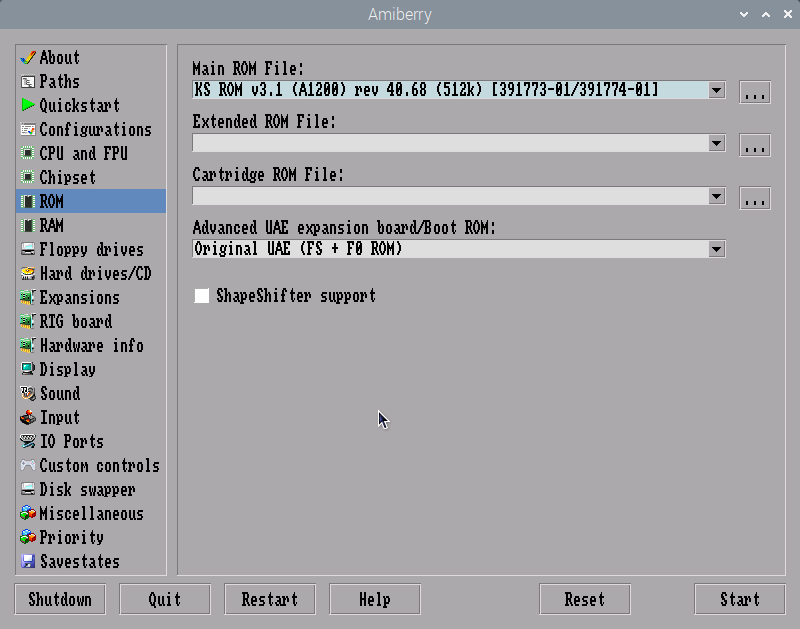Click the RAM module icon
The height and width of the screenshot is (629, 800).
point(28,225)
